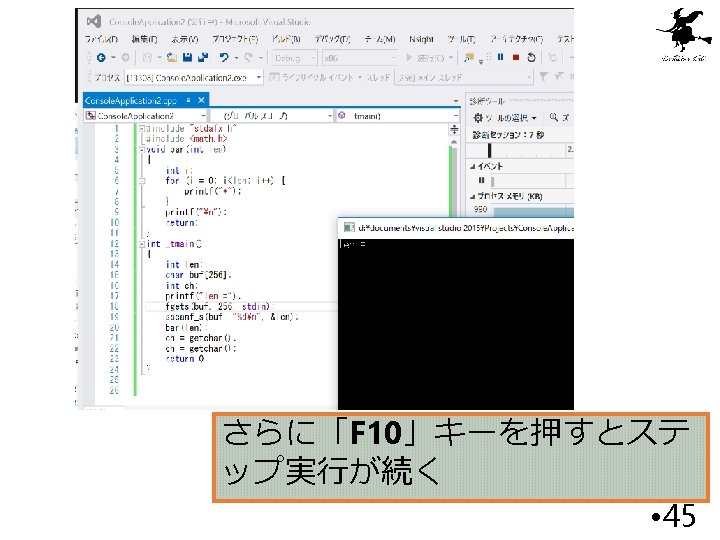
Task: Collapse the void bar function outline
Action: pos(142,150)
